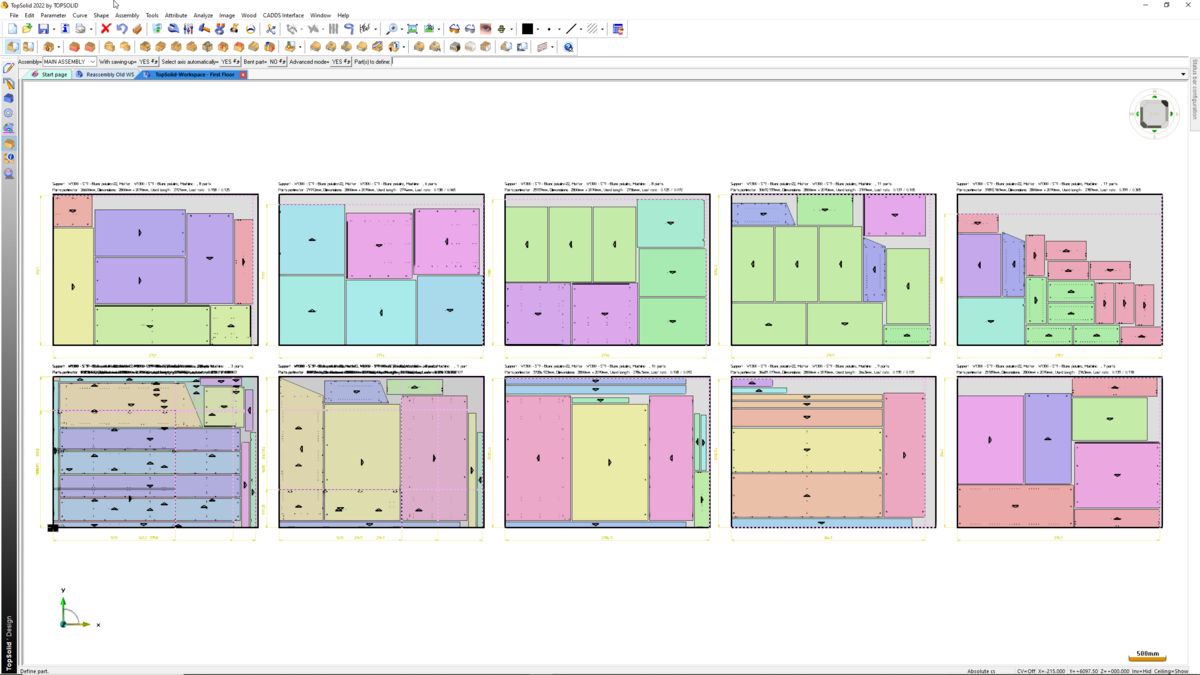Toggle 'Select axis automatically' YES option
Viewport: 1200px width, 675px height.
231,62
